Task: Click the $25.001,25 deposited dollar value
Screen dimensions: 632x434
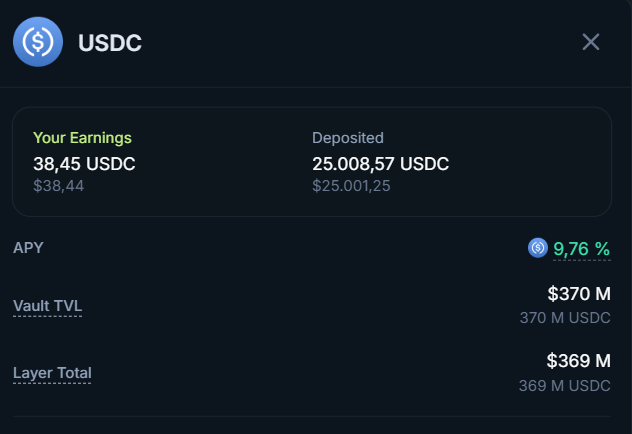Action: (x=352, y=185)
